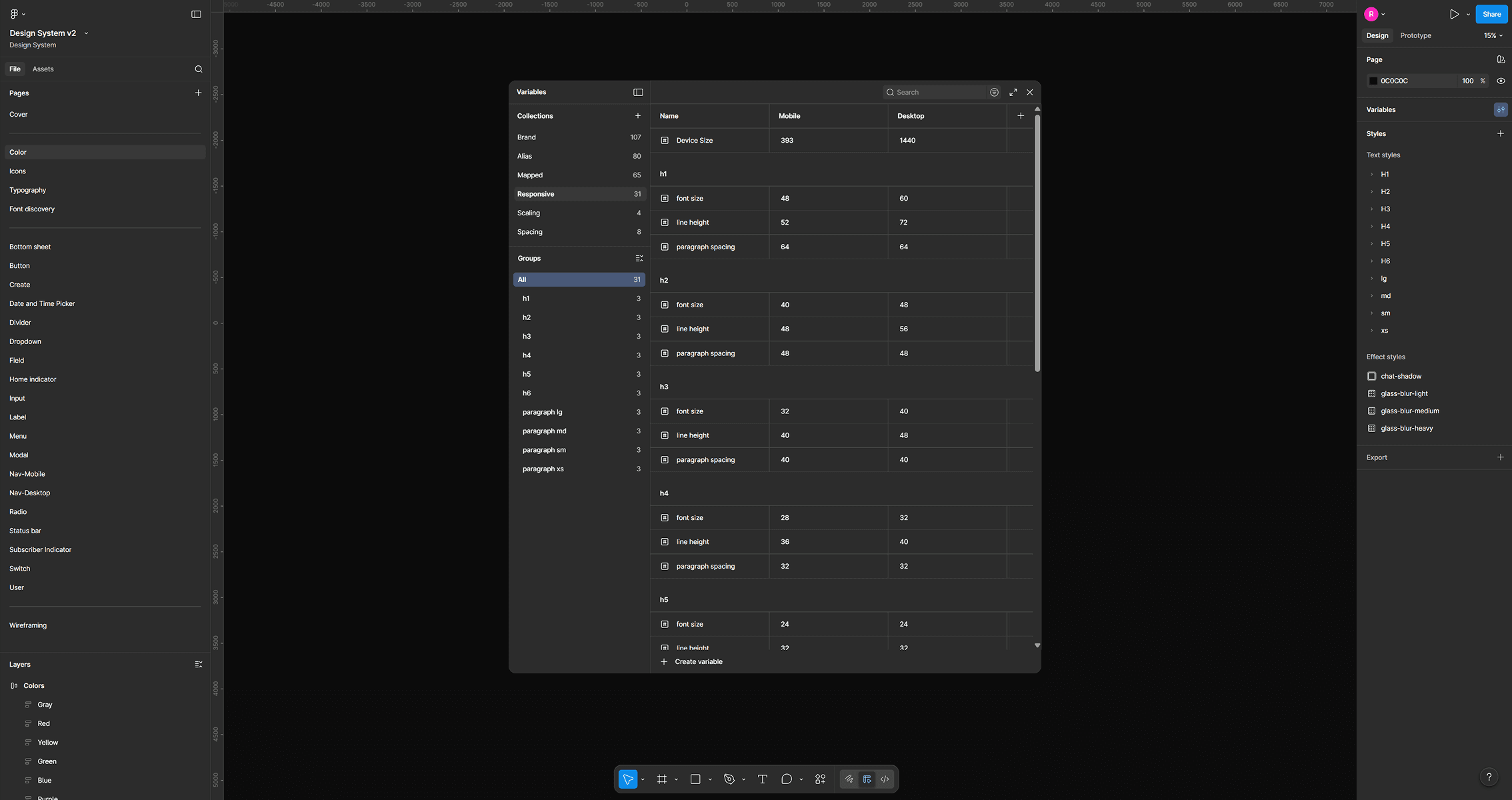This screenshot has width=1512, height=800.
Task: Click the 0C0C0C page color swatch
Action: (1373, 81)
